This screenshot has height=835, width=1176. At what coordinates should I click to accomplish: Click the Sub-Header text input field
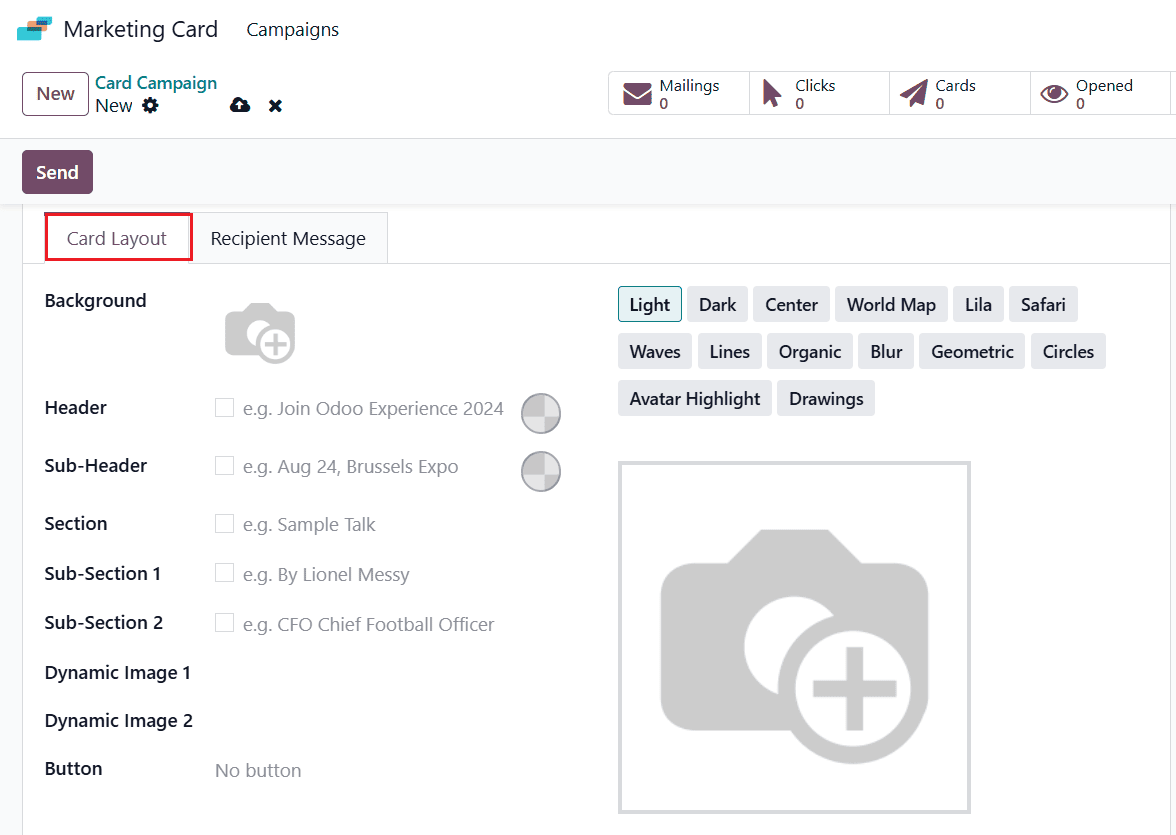click(374, 466)
